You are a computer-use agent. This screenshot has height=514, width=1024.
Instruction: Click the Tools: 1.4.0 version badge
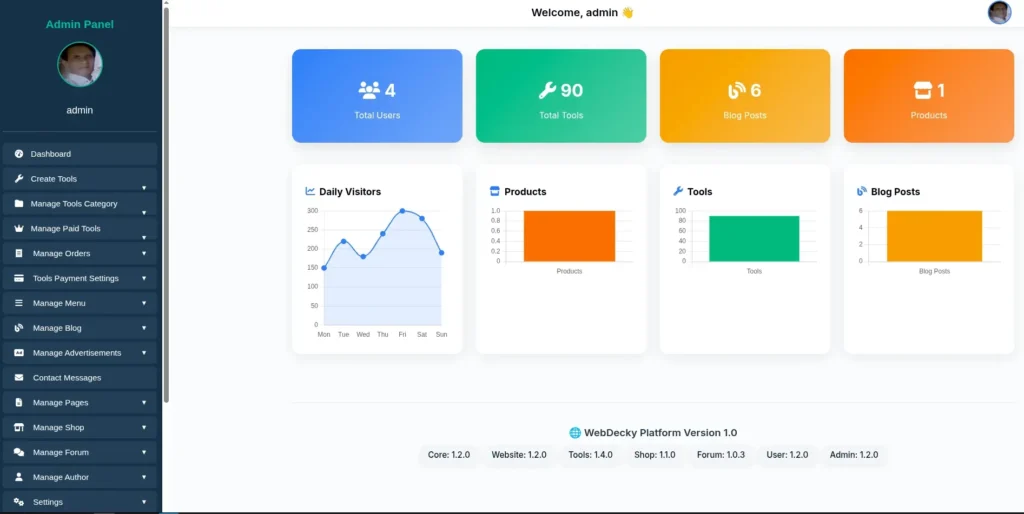[590, 455]
